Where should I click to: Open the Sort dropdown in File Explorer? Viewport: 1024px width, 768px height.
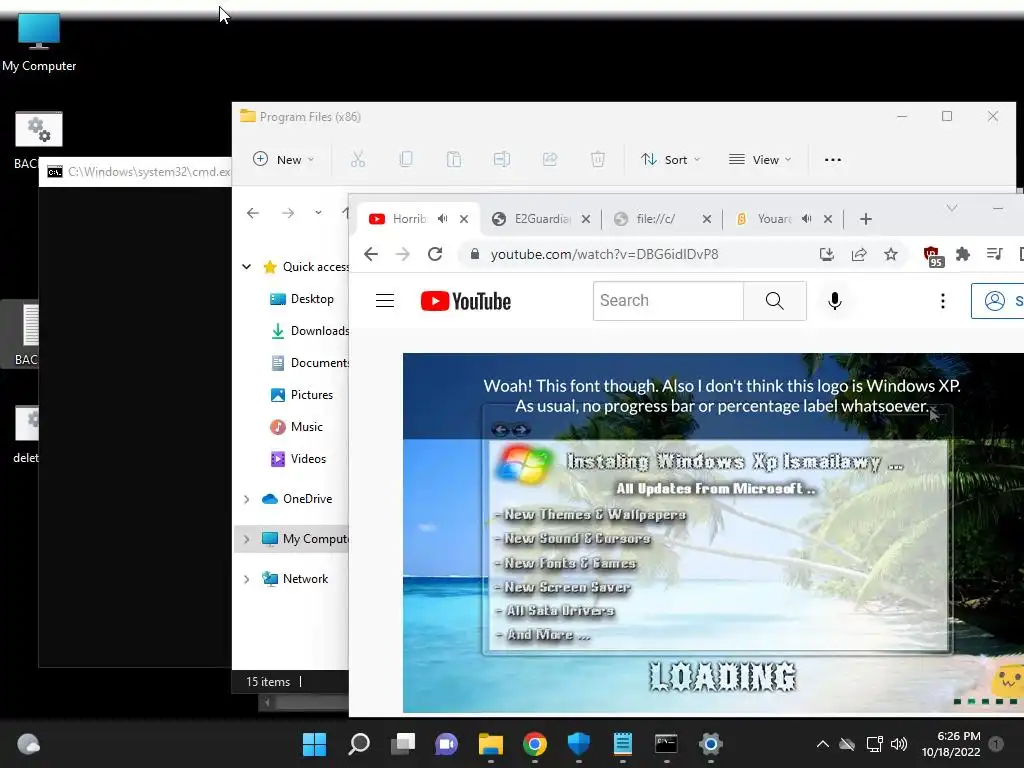point(671,159)
